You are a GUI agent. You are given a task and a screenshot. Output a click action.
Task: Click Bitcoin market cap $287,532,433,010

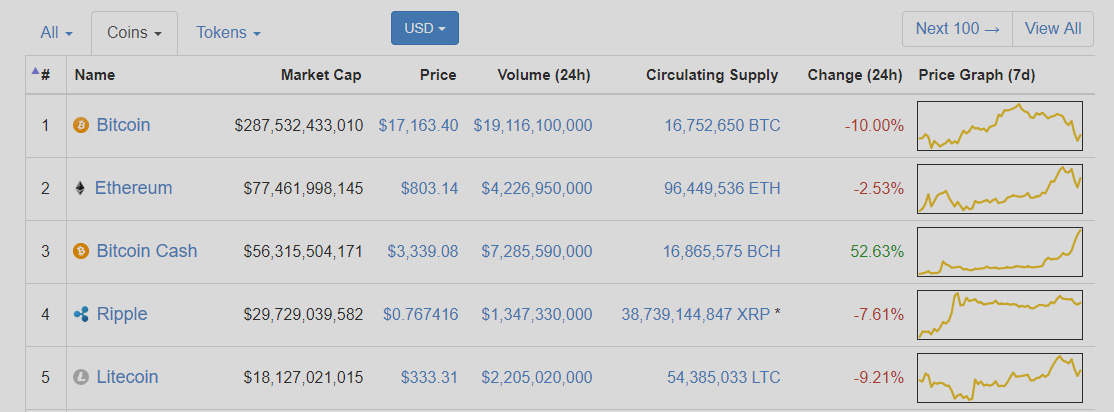(298, 126)
